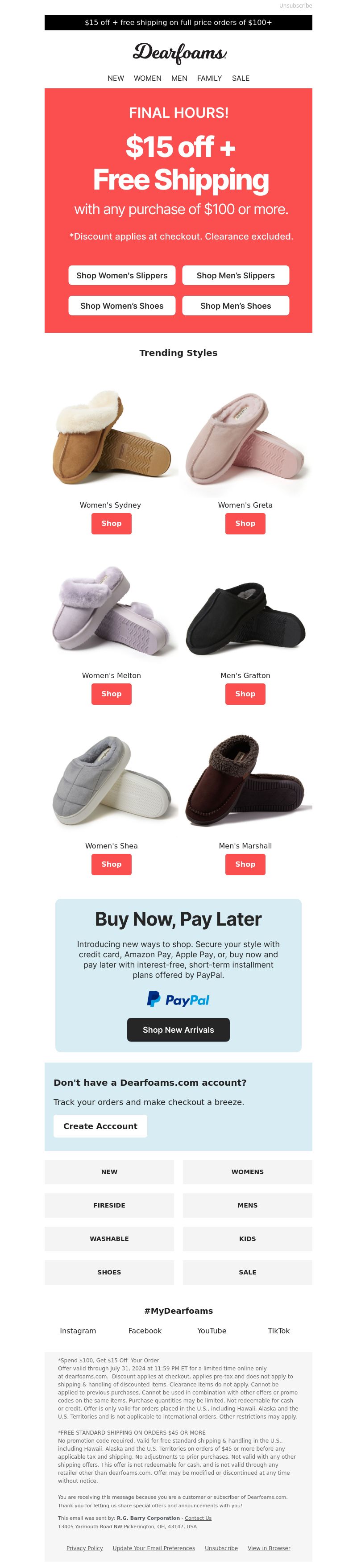Click the Dearfoams logo

pyautogui.click(x=179, y=53)
